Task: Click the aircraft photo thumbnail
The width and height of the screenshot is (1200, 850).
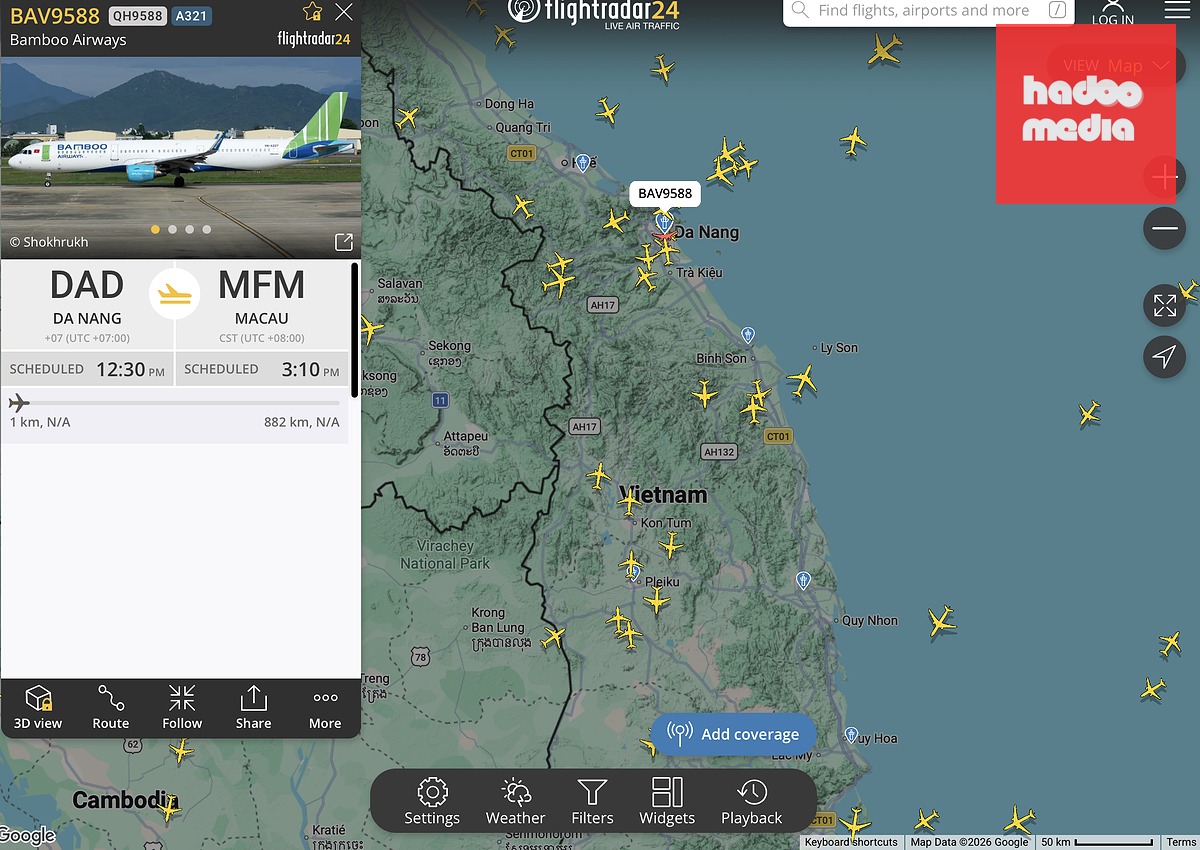Action: coord(180,157)
